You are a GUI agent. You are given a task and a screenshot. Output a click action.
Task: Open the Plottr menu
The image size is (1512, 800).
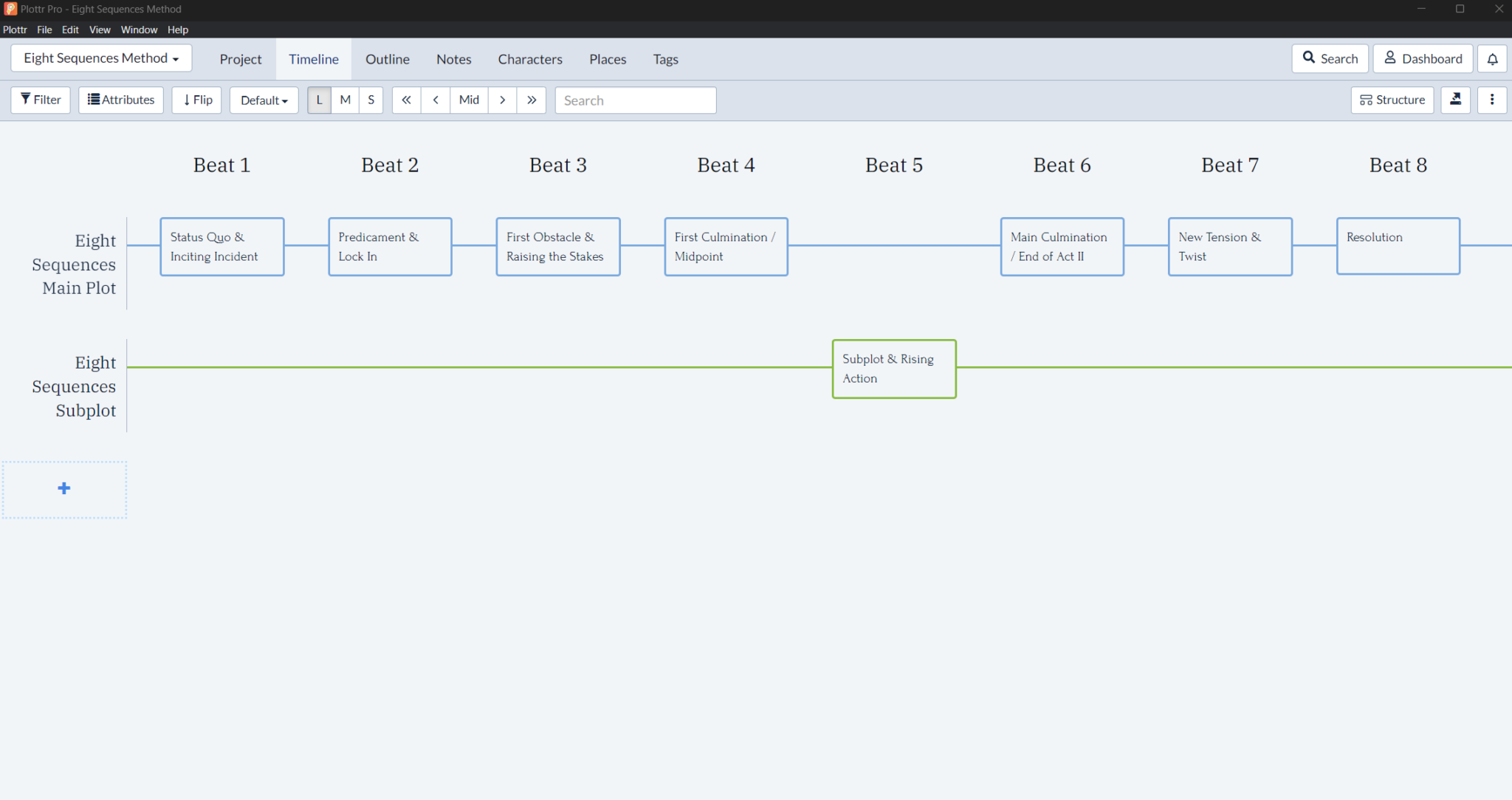point(15,30)
